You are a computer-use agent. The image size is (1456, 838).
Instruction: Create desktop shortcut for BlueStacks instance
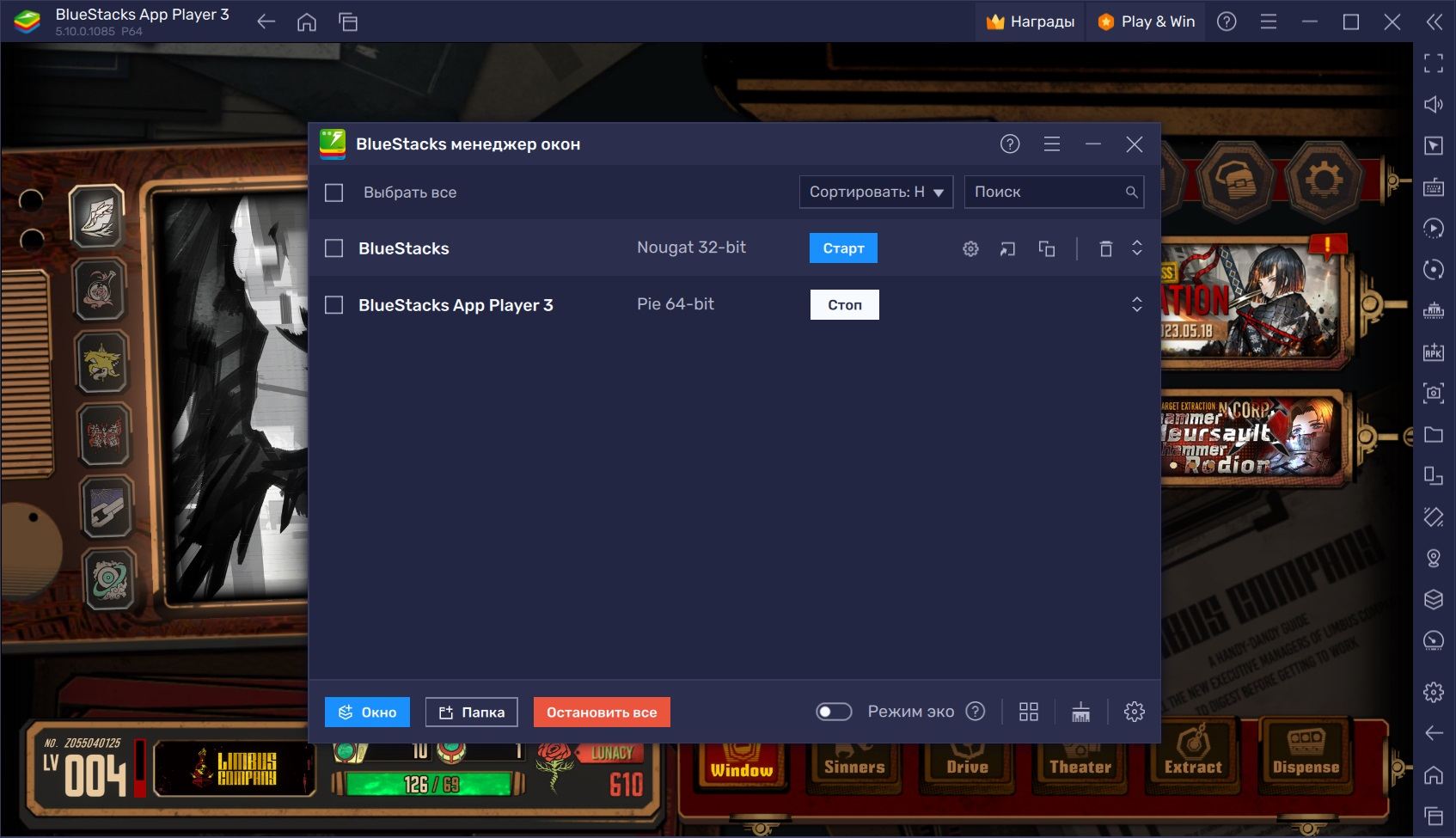[x=1007, y=248]
